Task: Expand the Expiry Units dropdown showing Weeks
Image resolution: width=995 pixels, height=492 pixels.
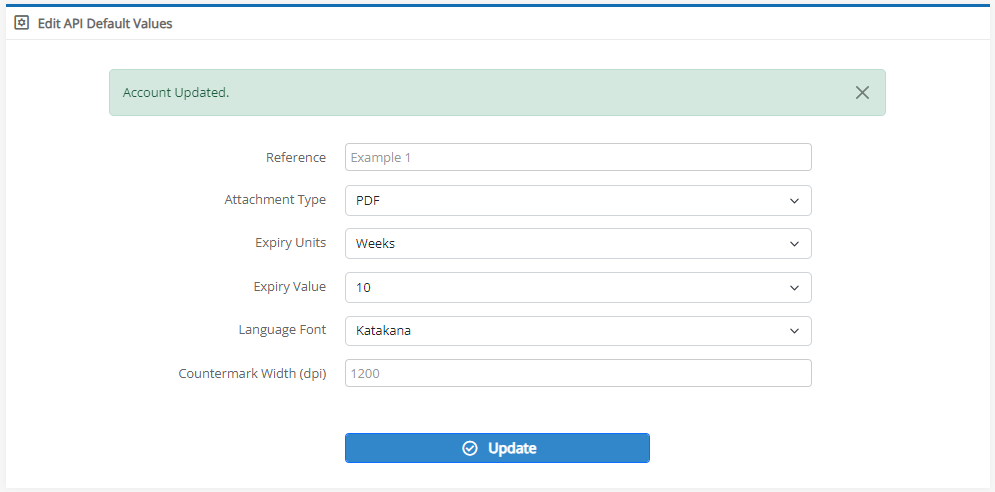Action: (x=578, y=244)
